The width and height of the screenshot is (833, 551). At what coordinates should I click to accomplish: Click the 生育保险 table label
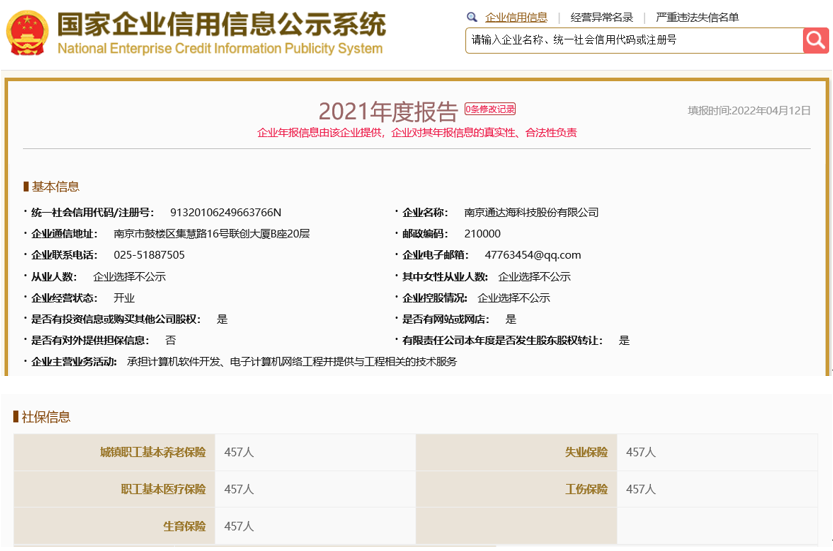click(184, 526)
